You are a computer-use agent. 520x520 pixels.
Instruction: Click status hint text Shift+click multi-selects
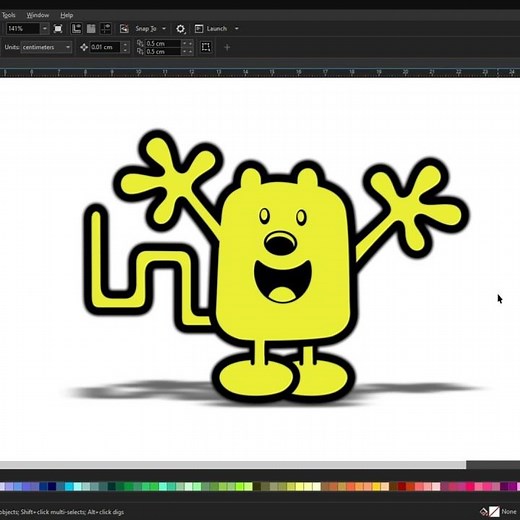pos(52,512)
